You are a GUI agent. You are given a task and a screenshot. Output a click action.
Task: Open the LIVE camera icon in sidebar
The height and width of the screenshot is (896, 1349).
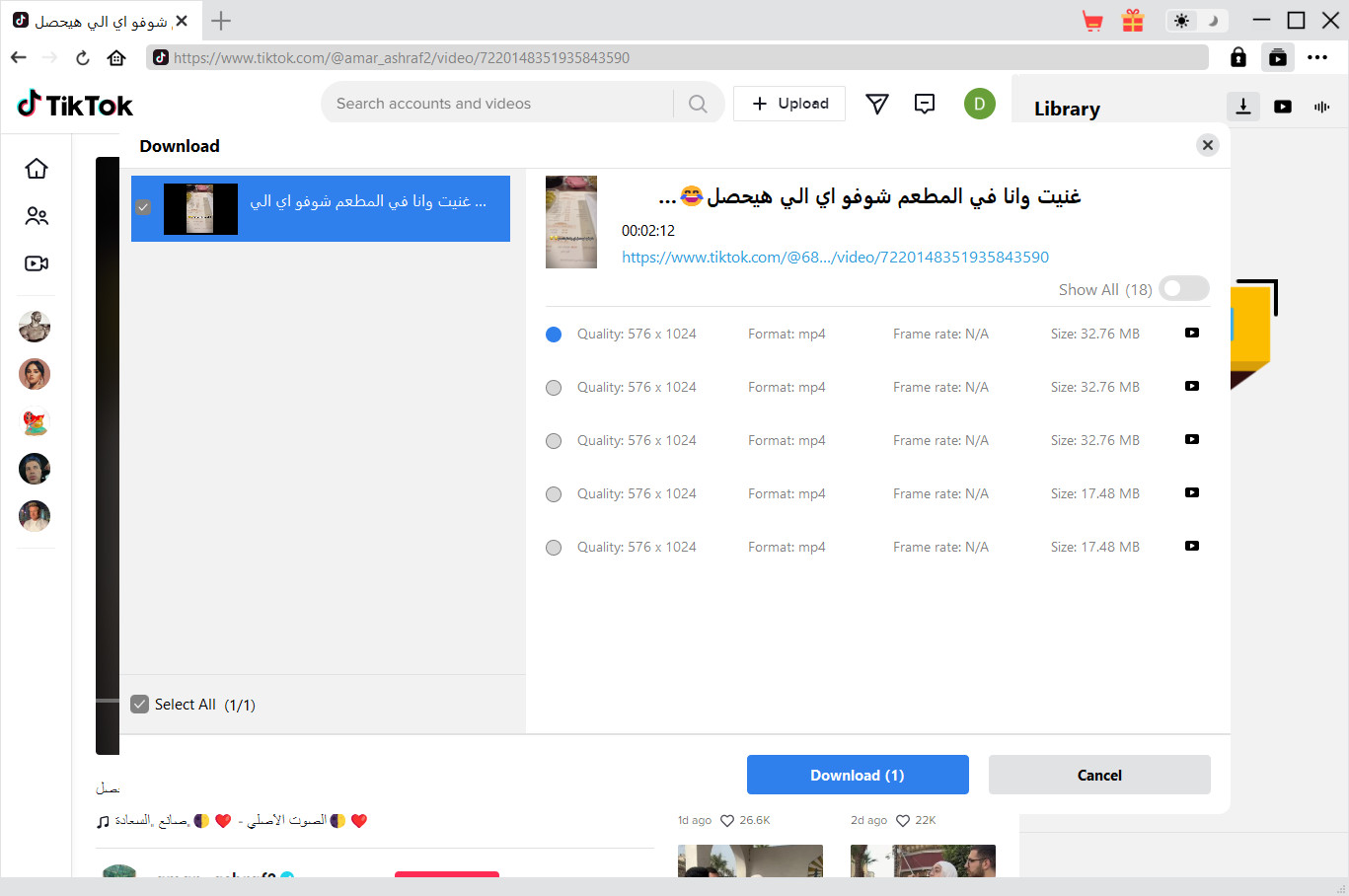click(37, 263)
